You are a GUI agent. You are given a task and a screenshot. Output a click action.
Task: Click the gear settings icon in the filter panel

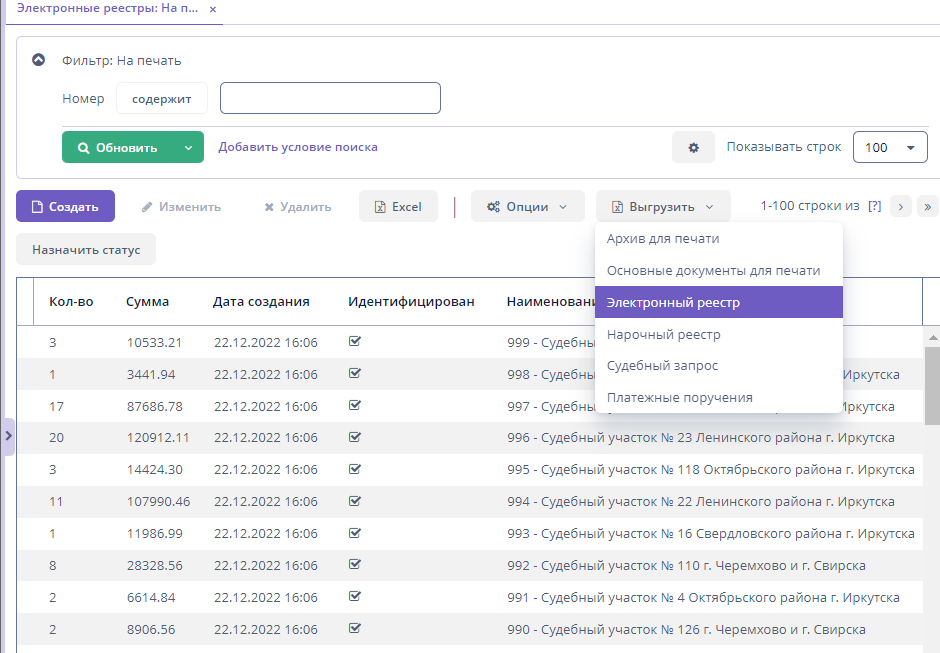[693, 147]
